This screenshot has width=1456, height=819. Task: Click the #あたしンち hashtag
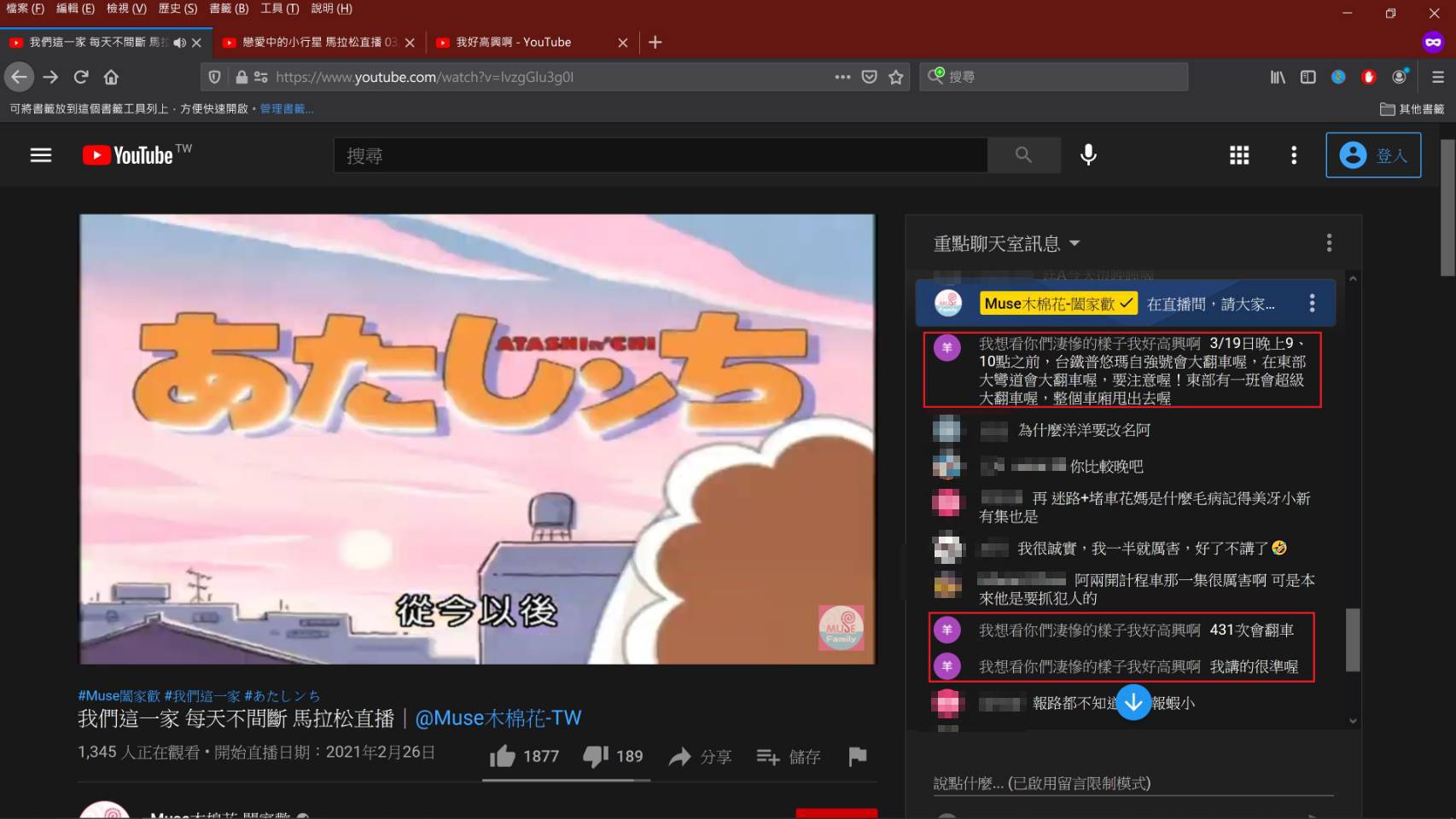[x=282, y=696]
